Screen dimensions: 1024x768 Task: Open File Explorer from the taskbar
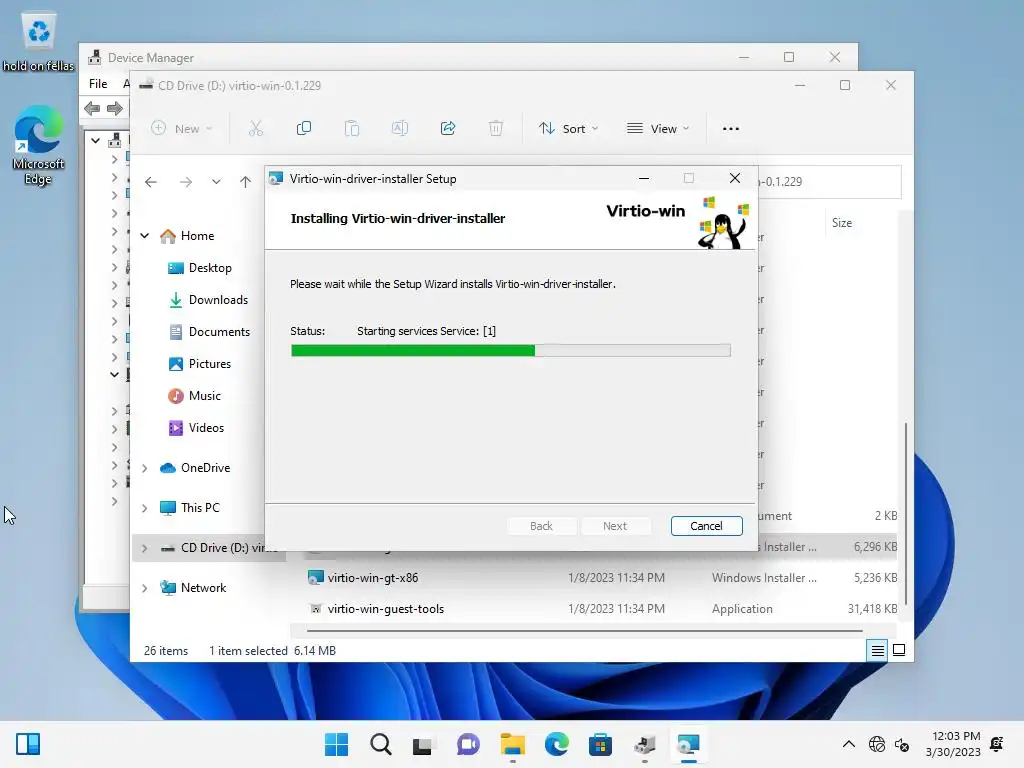click(513, 744)
